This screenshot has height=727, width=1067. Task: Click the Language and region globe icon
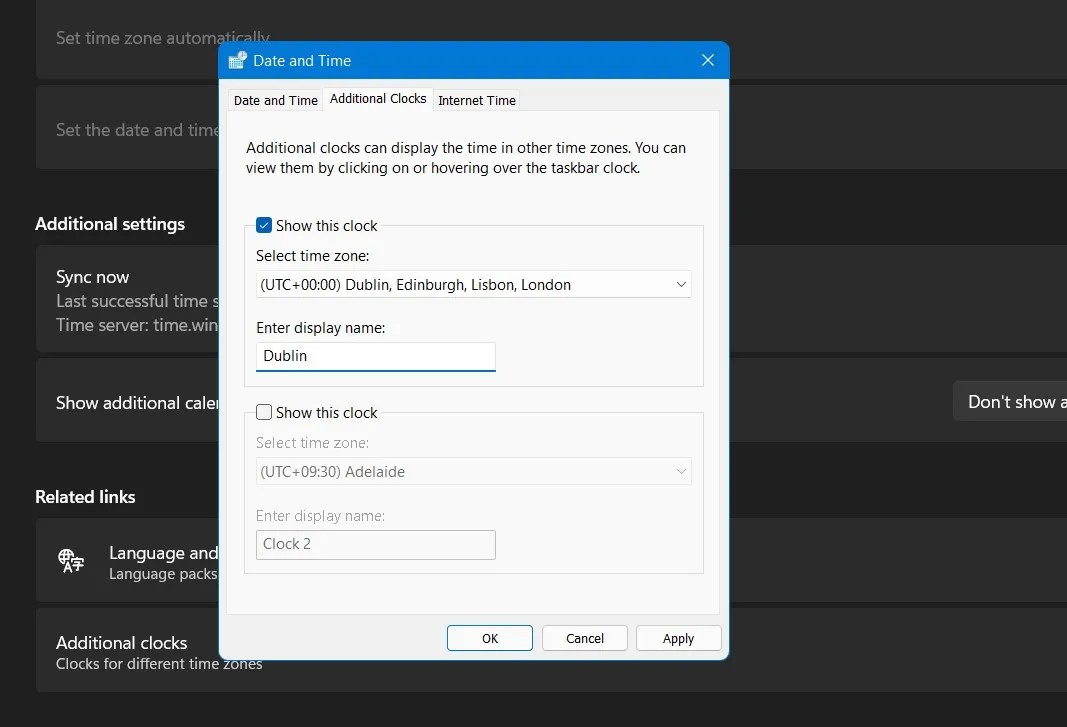tap(71, 561)
